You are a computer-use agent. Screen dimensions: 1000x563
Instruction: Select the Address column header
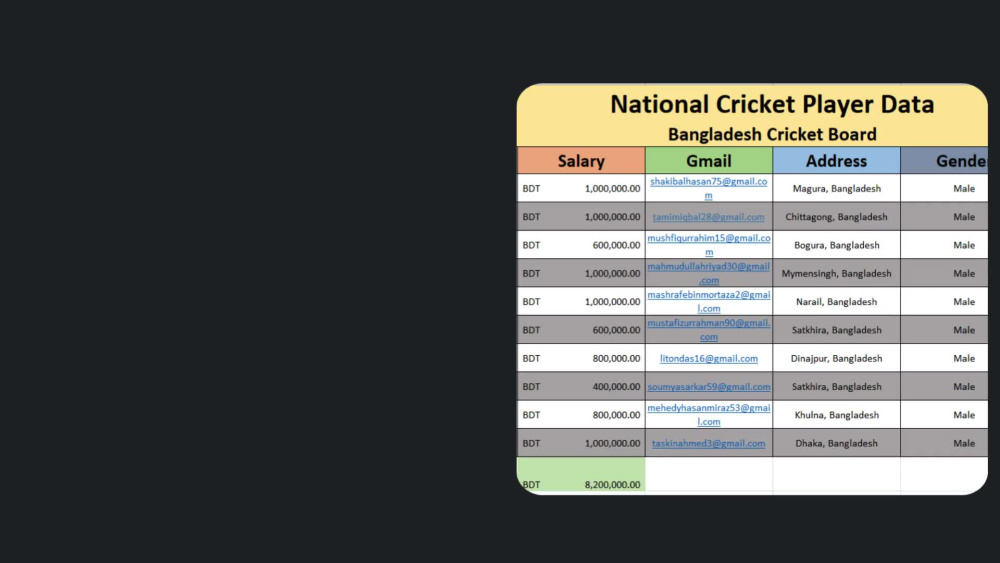click(836, 161)
